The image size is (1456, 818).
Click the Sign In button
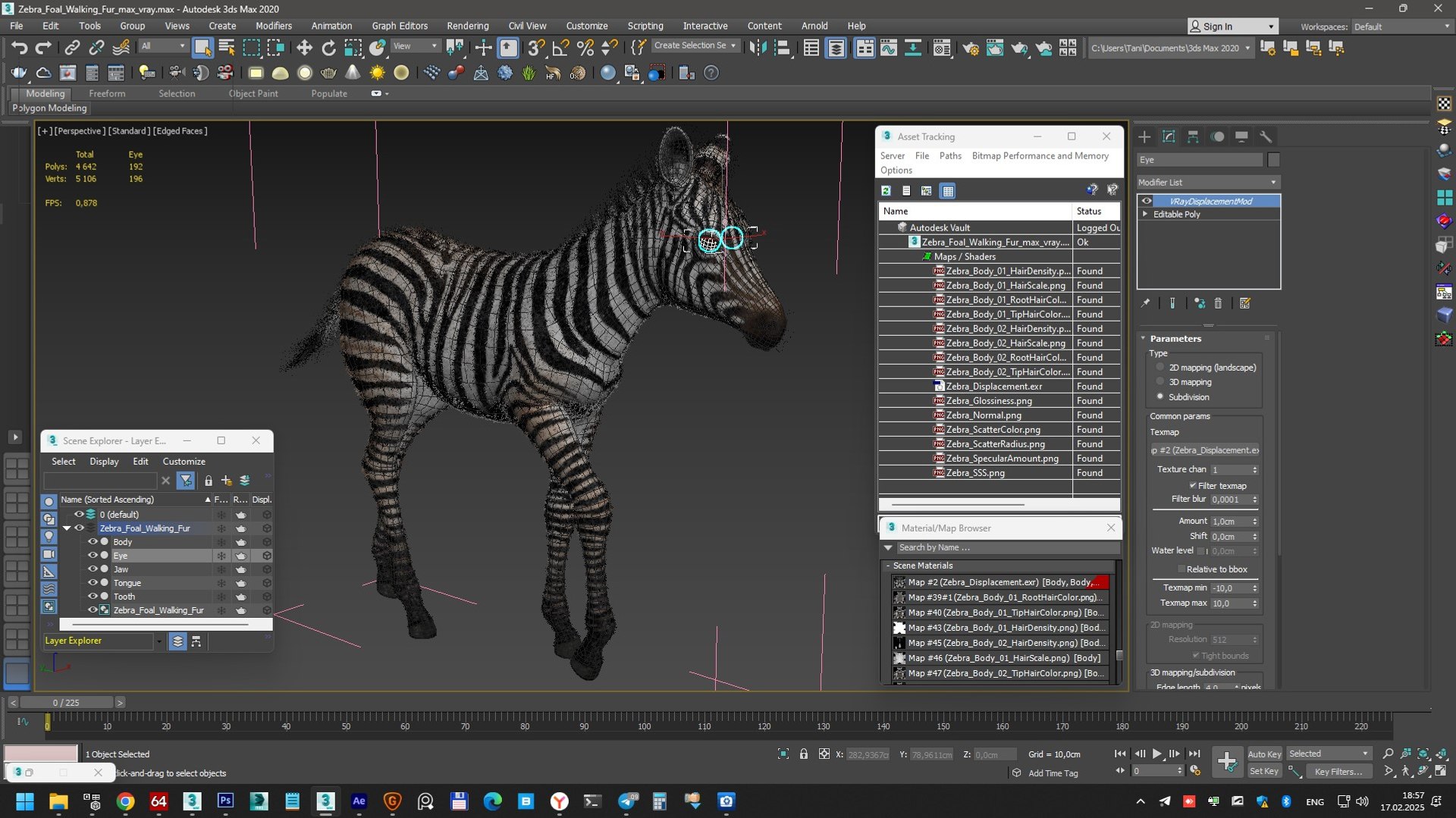point(1232,27)
